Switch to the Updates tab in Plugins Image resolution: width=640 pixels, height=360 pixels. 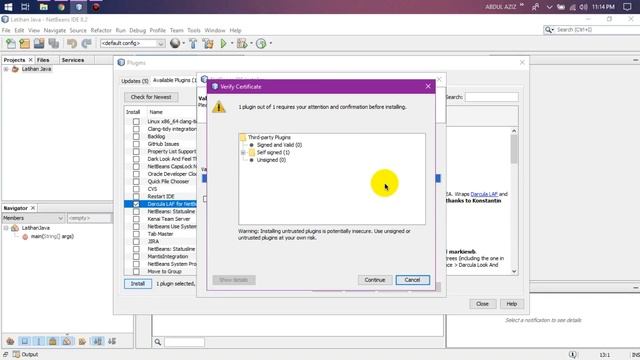(135, 81)
